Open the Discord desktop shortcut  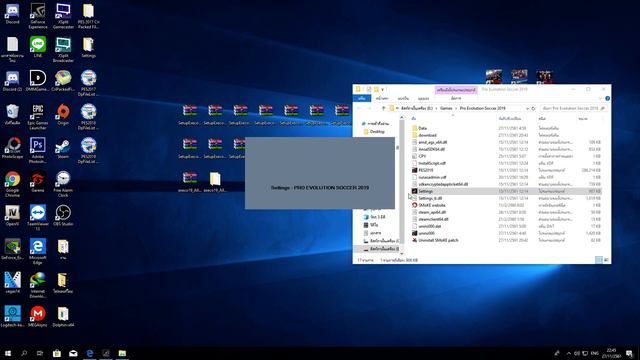point(12,13)
